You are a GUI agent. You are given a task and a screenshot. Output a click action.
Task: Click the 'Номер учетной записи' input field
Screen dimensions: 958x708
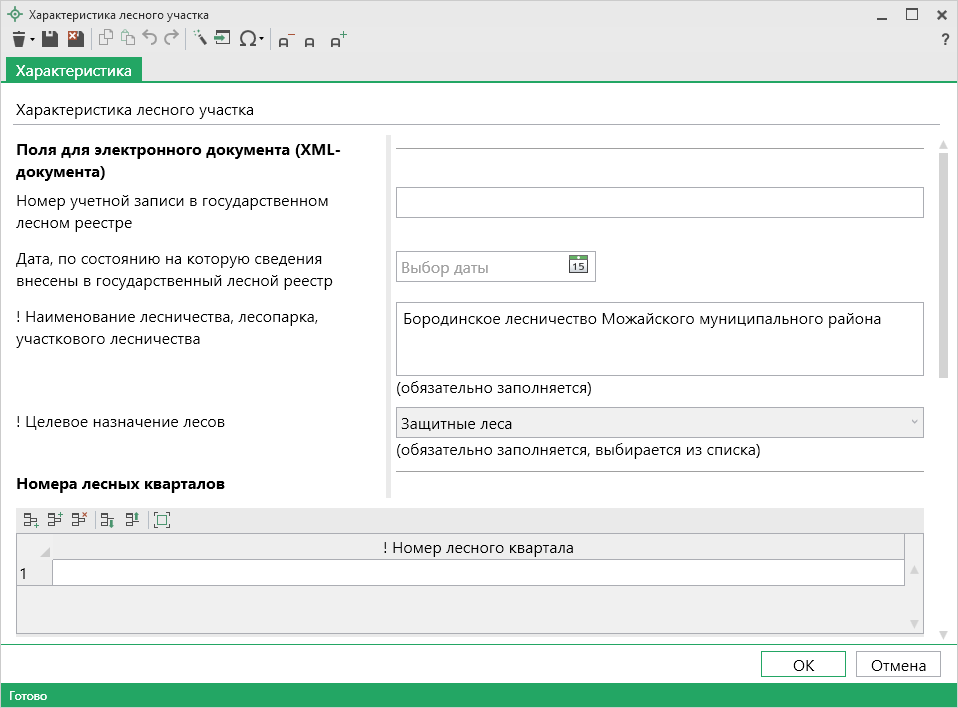coord(659,202)
